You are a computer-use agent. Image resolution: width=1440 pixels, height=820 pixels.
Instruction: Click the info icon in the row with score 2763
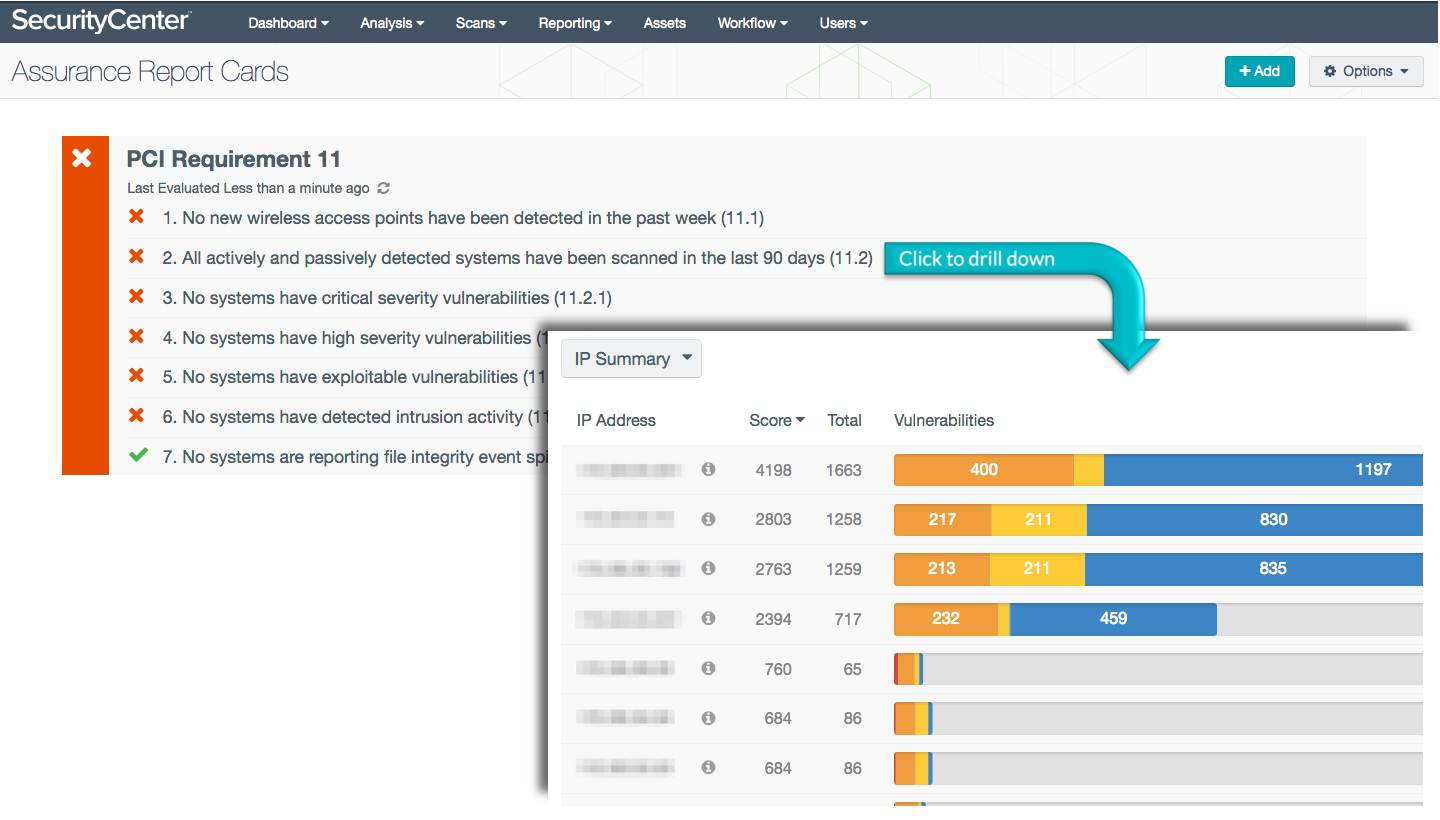point(708,568)
